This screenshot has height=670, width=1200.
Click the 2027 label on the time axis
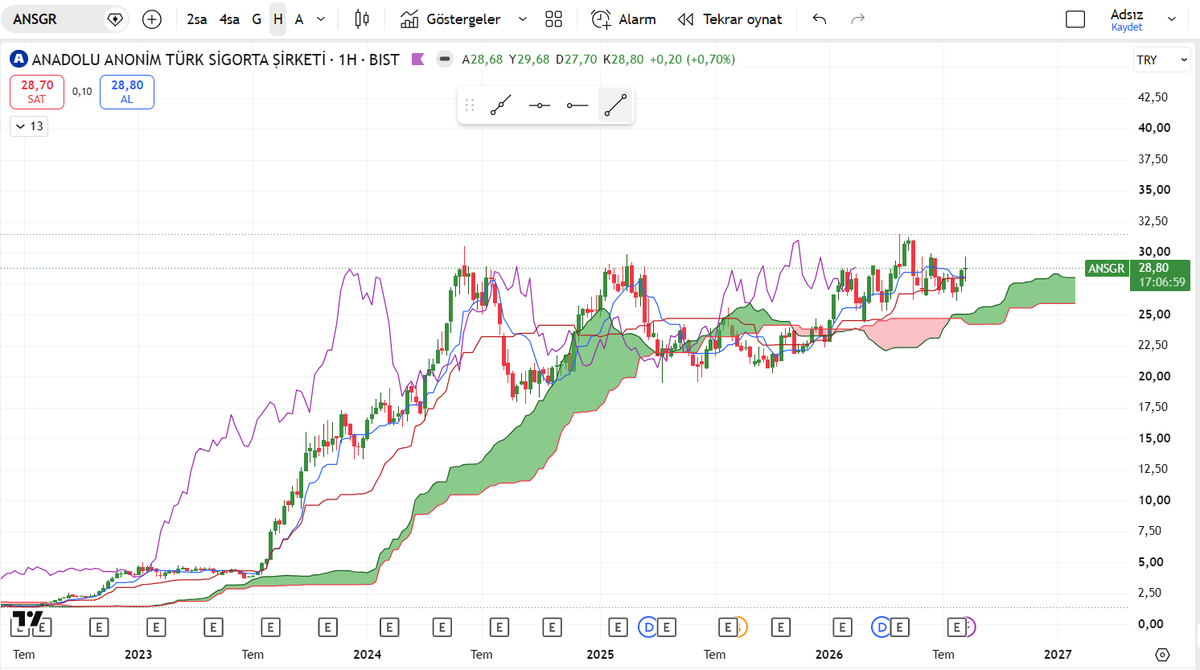[x=1058, y=654]
